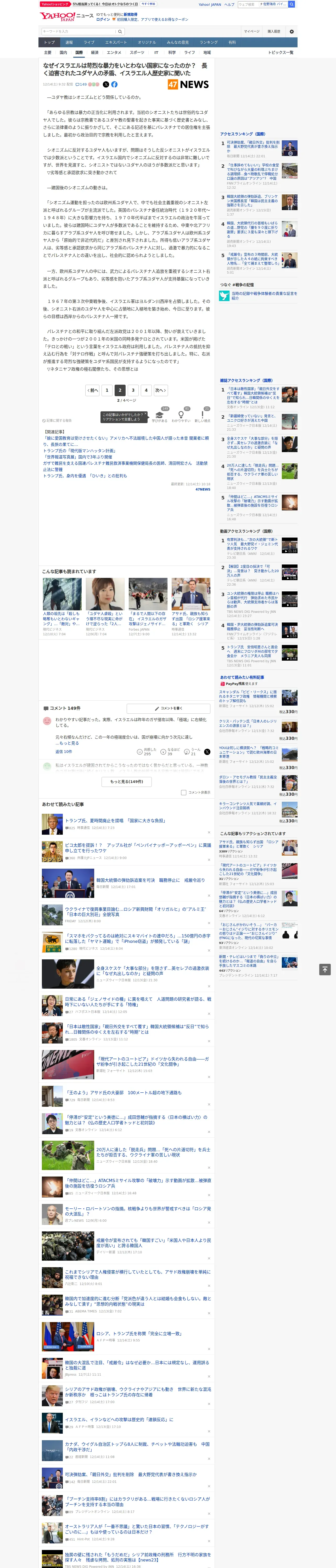React with 学びがある graduation cap icon

(x=160, y=414)
